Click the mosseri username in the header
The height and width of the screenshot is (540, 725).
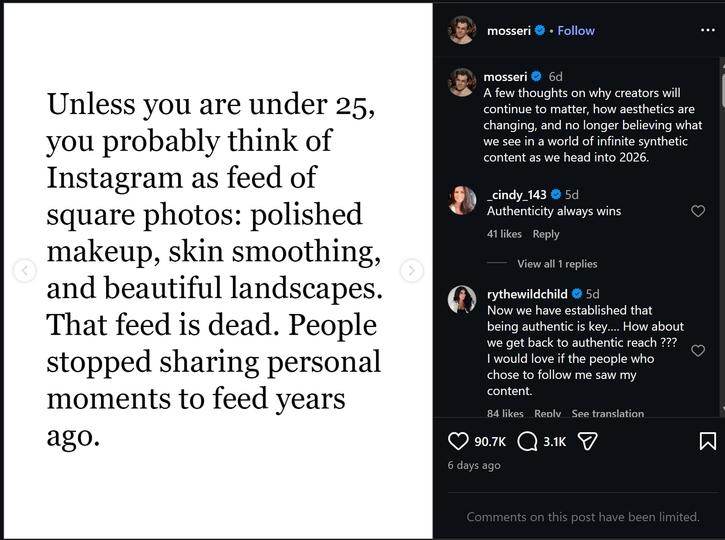[509, 31]
